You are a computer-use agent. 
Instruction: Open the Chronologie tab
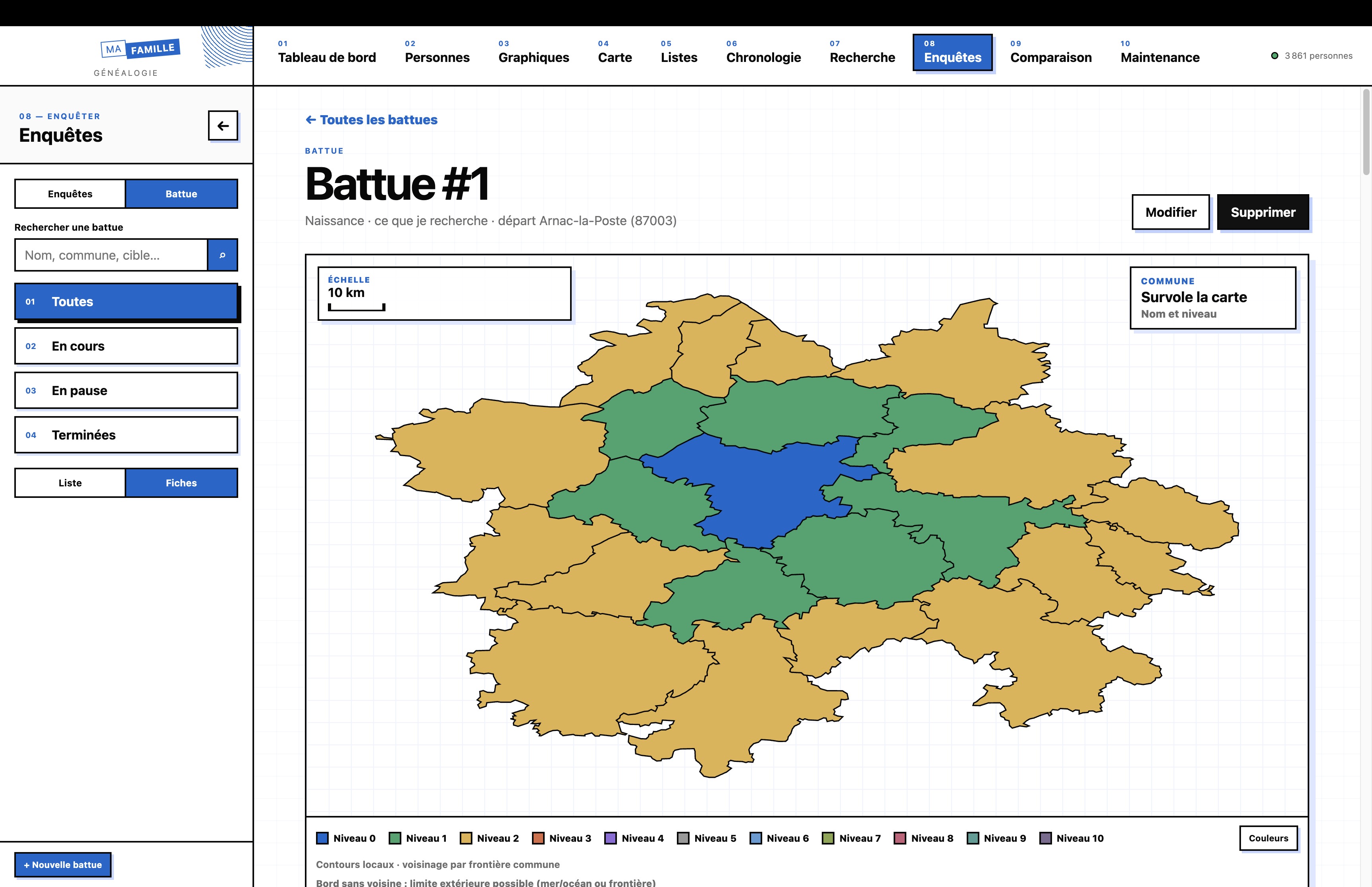tap(763, 52)
